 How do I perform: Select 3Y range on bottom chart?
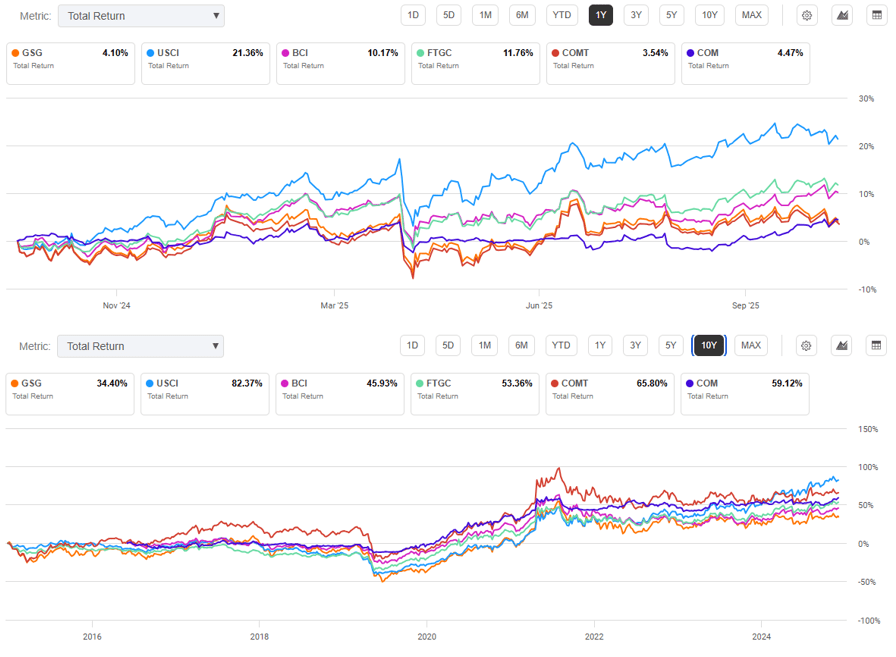635,346
